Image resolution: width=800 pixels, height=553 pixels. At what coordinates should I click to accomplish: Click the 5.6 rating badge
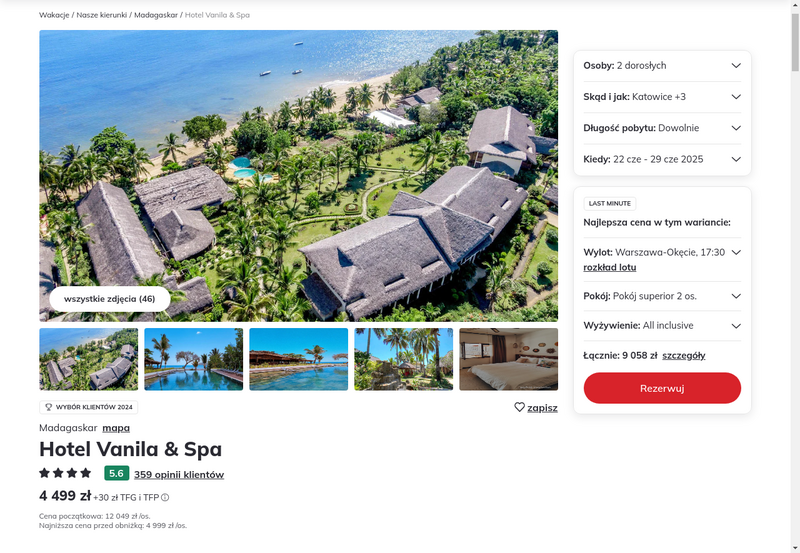[116, 473]
